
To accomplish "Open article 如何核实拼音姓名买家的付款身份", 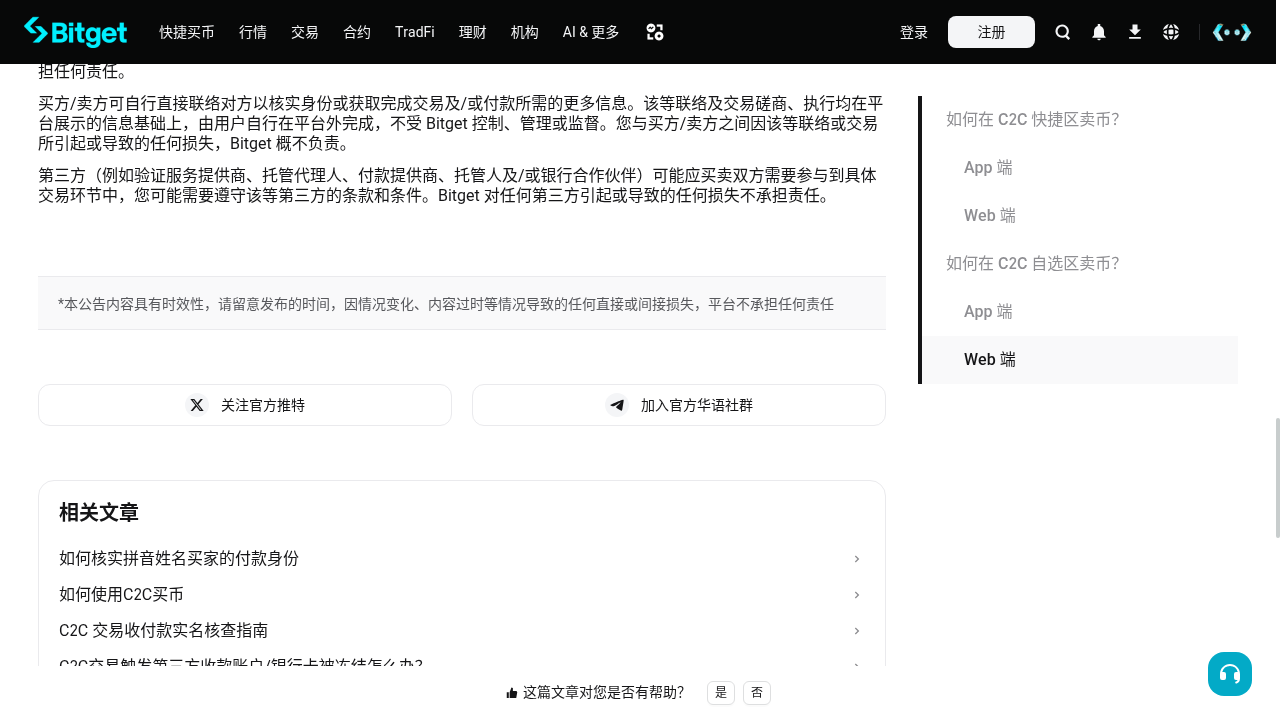I will click(x=179, y=559).
